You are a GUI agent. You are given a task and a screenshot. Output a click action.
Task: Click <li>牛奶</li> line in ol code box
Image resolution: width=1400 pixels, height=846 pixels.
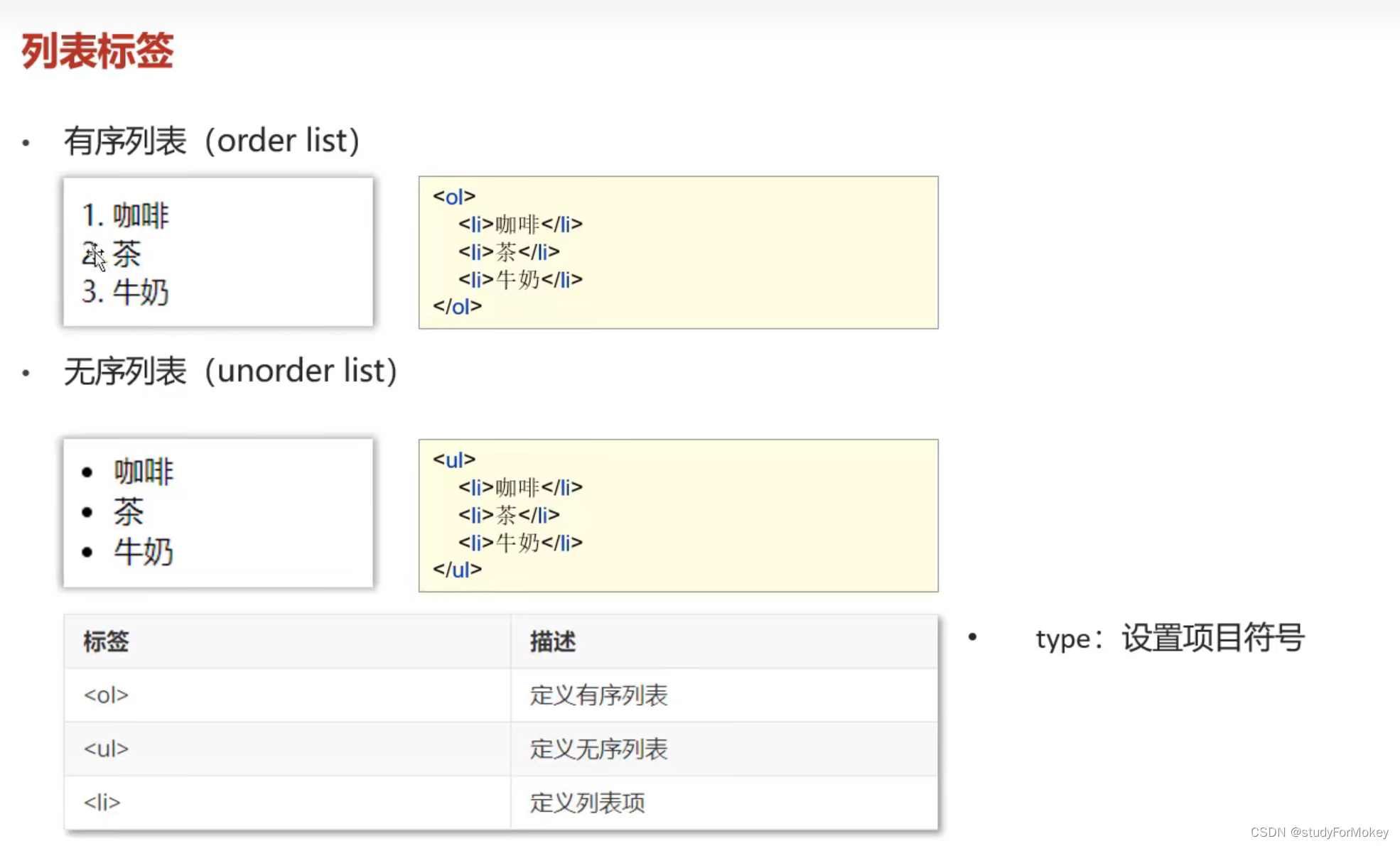pyautogui.click(x=520, y=280)
